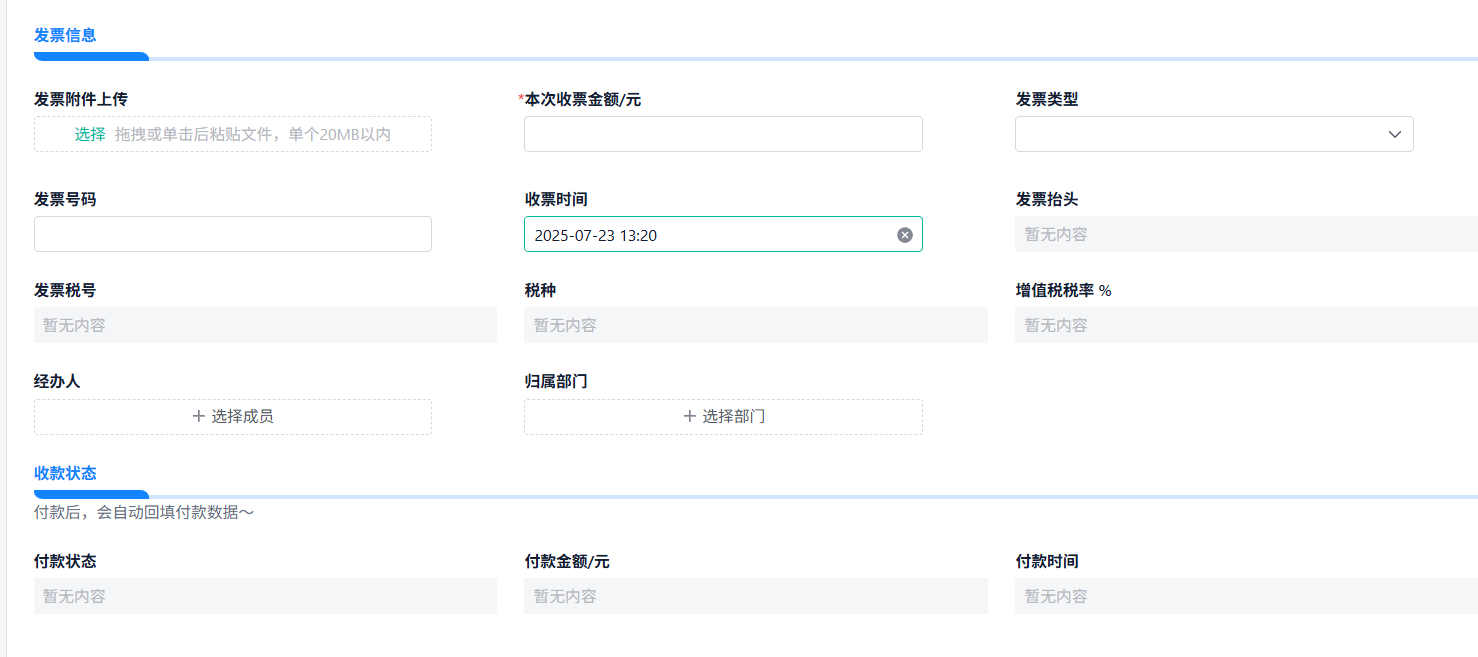The width and height of the screenshot is (1478, 657).
Task: Click the chevron on the 发票类型 dropdown
Action: [1395, 134]
